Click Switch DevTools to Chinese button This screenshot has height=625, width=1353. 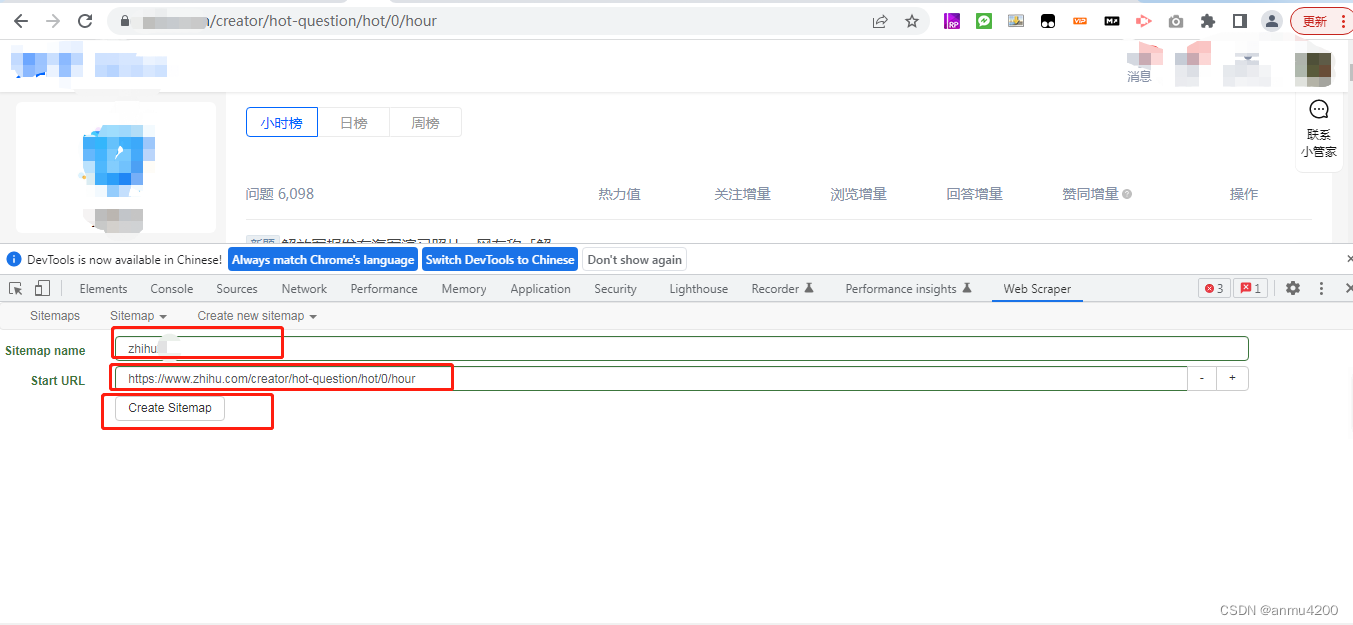(x=500, y=260)
